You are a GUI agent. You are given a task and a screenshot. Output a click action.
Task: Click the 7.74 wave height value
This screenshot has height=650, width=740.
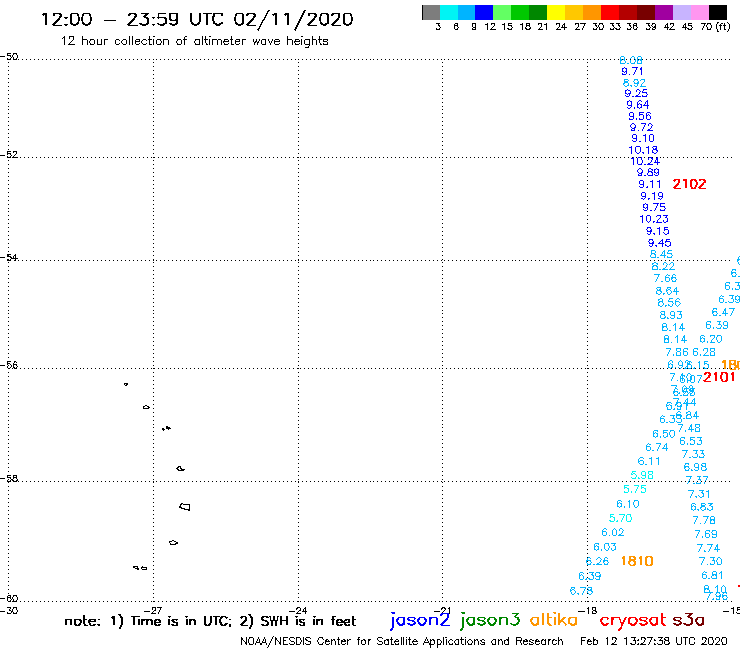click(x=708, y=548)
